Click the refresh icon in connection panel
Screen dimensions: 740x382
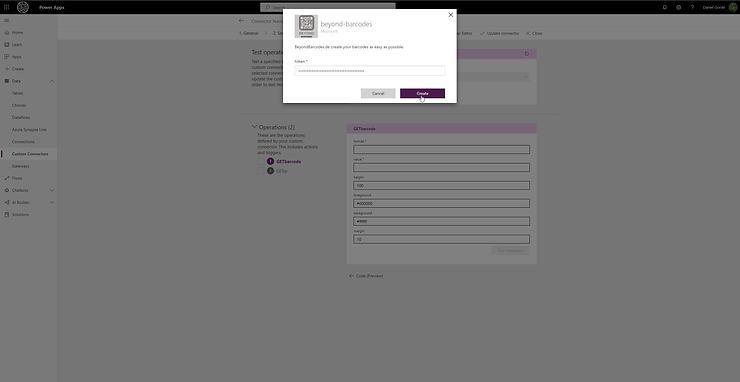(527, 54)
